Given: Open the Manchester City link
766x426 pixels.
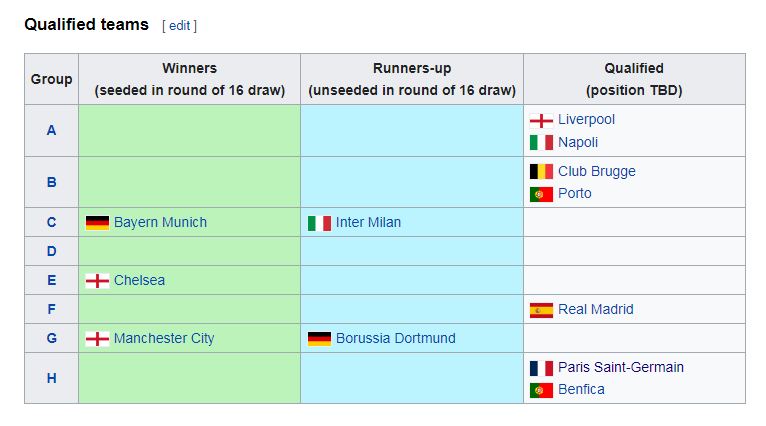Looking at the screenshot, I should [164, 338].
